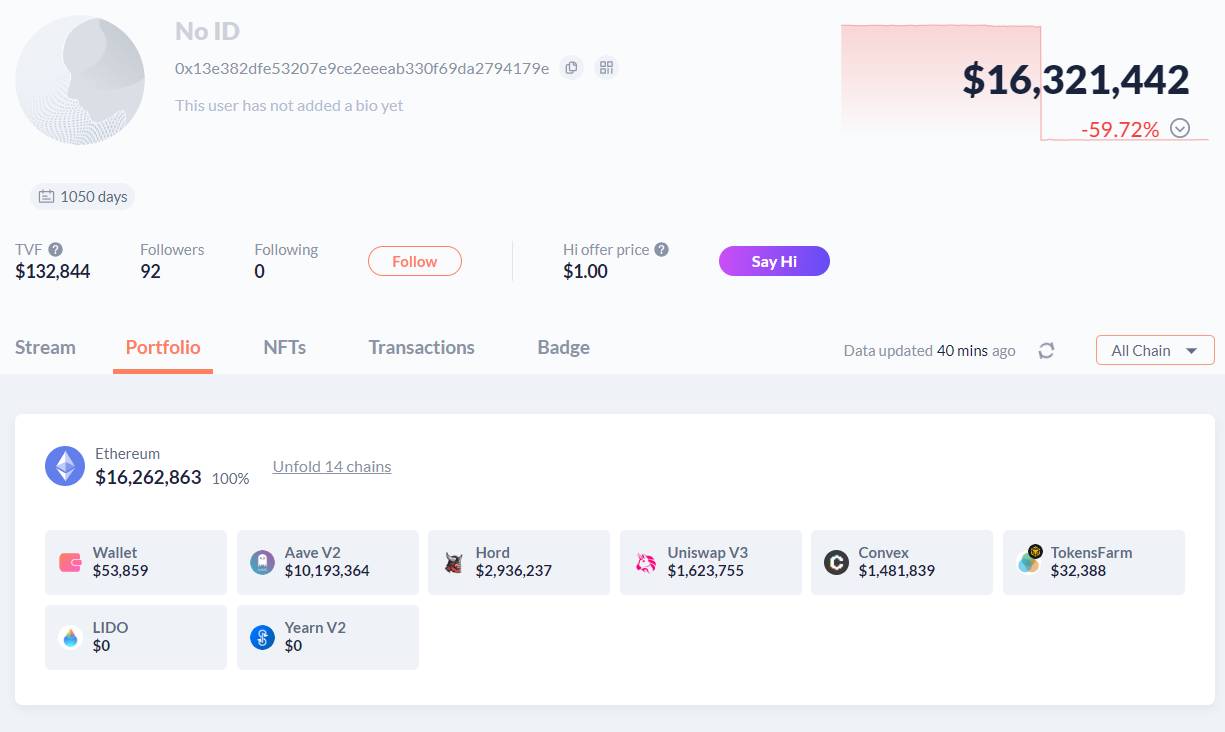
Task: Select the LIDO protocol card
Action: tap(136, 637)
